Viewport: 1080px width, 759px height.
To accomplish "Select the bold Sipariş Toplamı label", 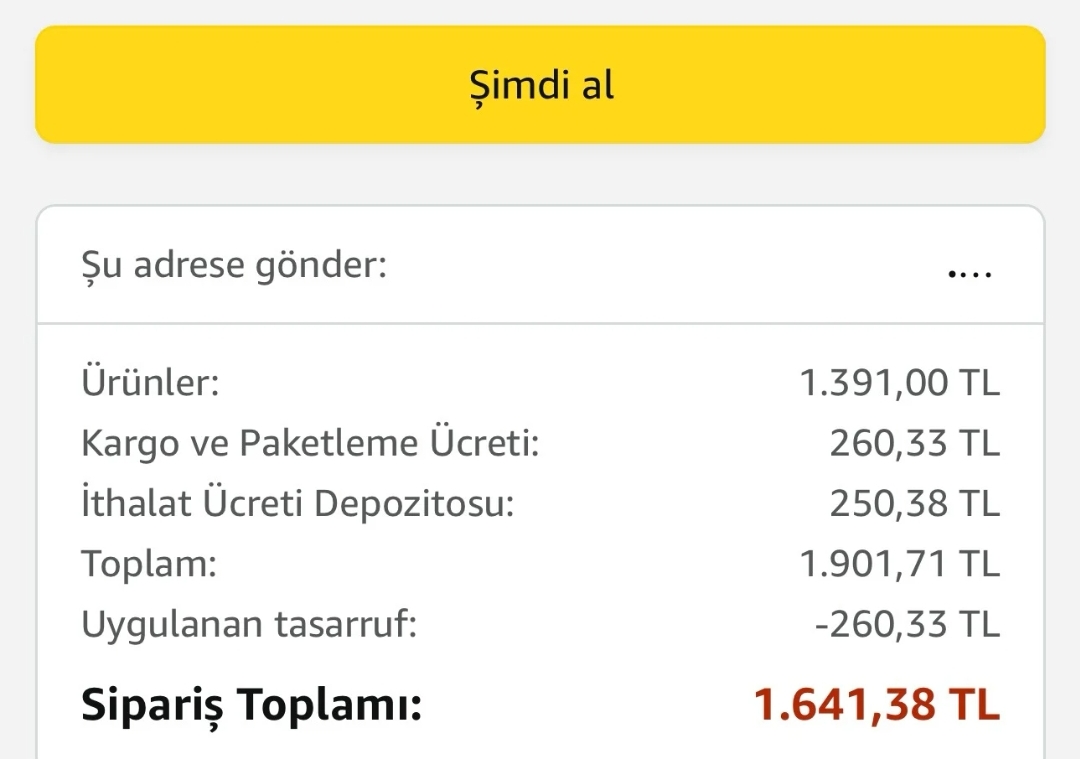I will point(252,705).
